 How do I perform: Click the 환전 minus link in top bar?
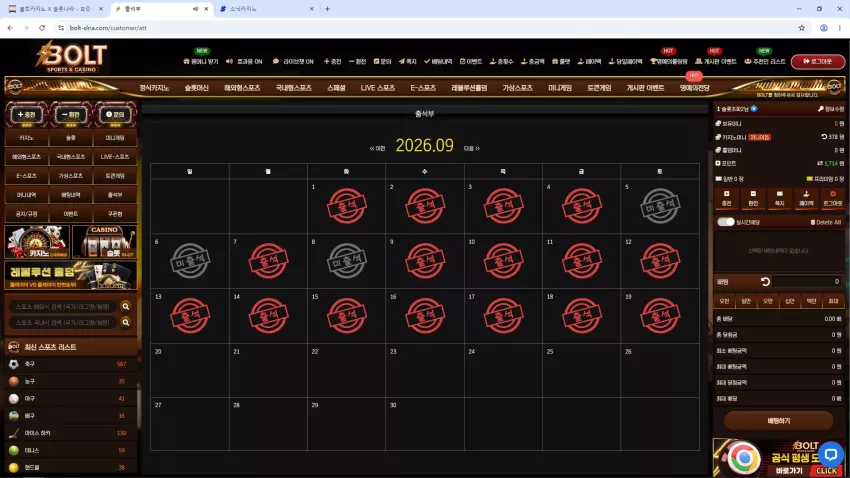pos(358,62)
